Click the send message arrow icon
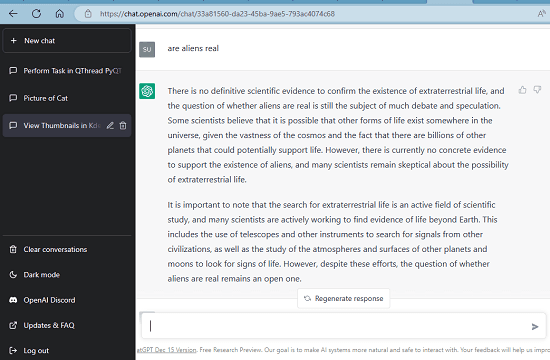This screenshot has height=360, width=550. click(x=535, y=327)
